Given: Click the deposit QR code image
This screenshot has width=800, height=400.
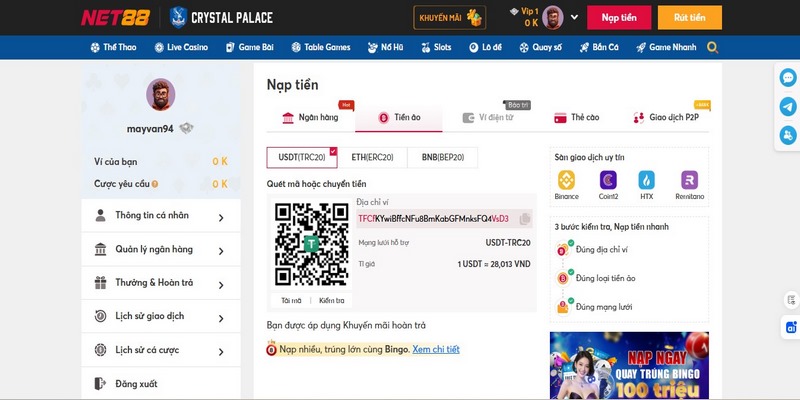Looking at the screenshot, I should (311, 244).
